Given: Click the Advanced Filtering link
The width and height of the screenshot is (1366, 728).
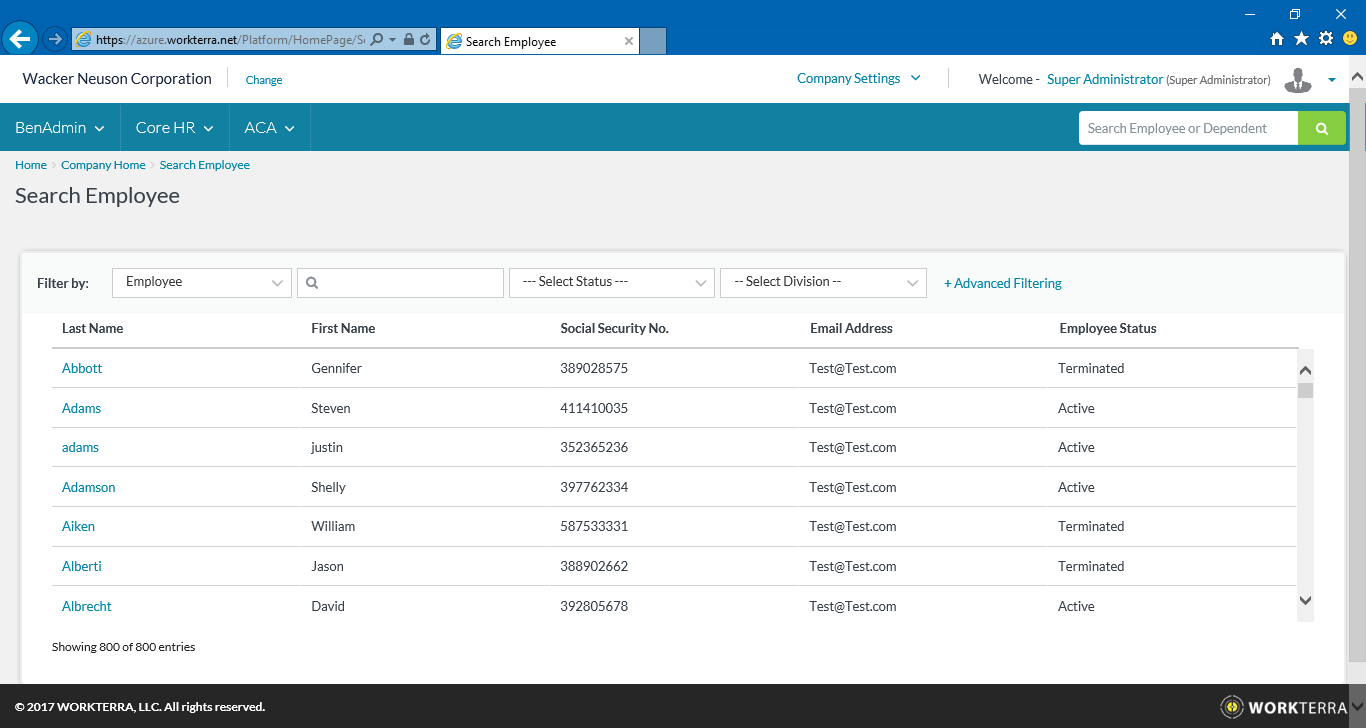Looking at the screenshot, I should point(1003,283).
